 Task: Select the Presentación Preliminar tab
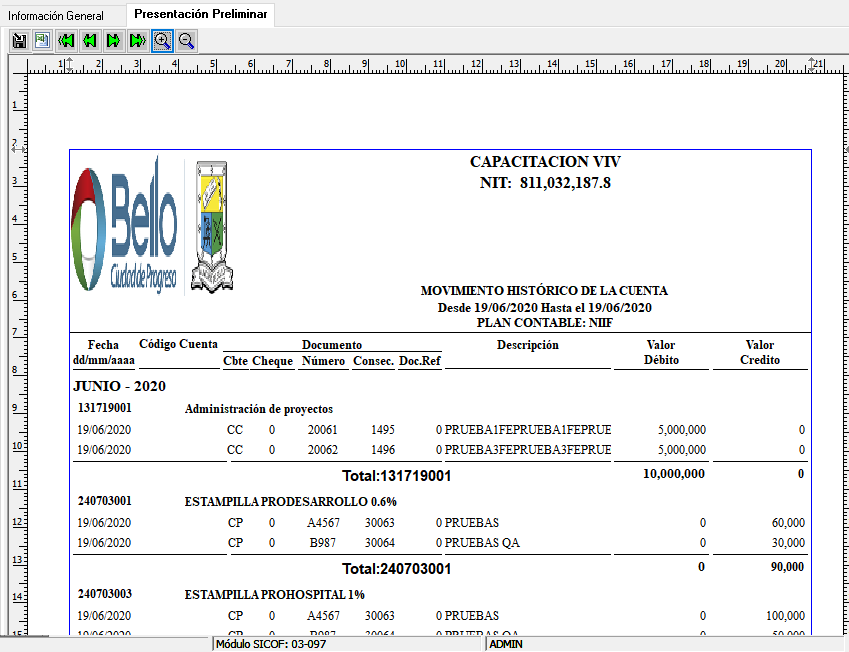pos(201,14)
